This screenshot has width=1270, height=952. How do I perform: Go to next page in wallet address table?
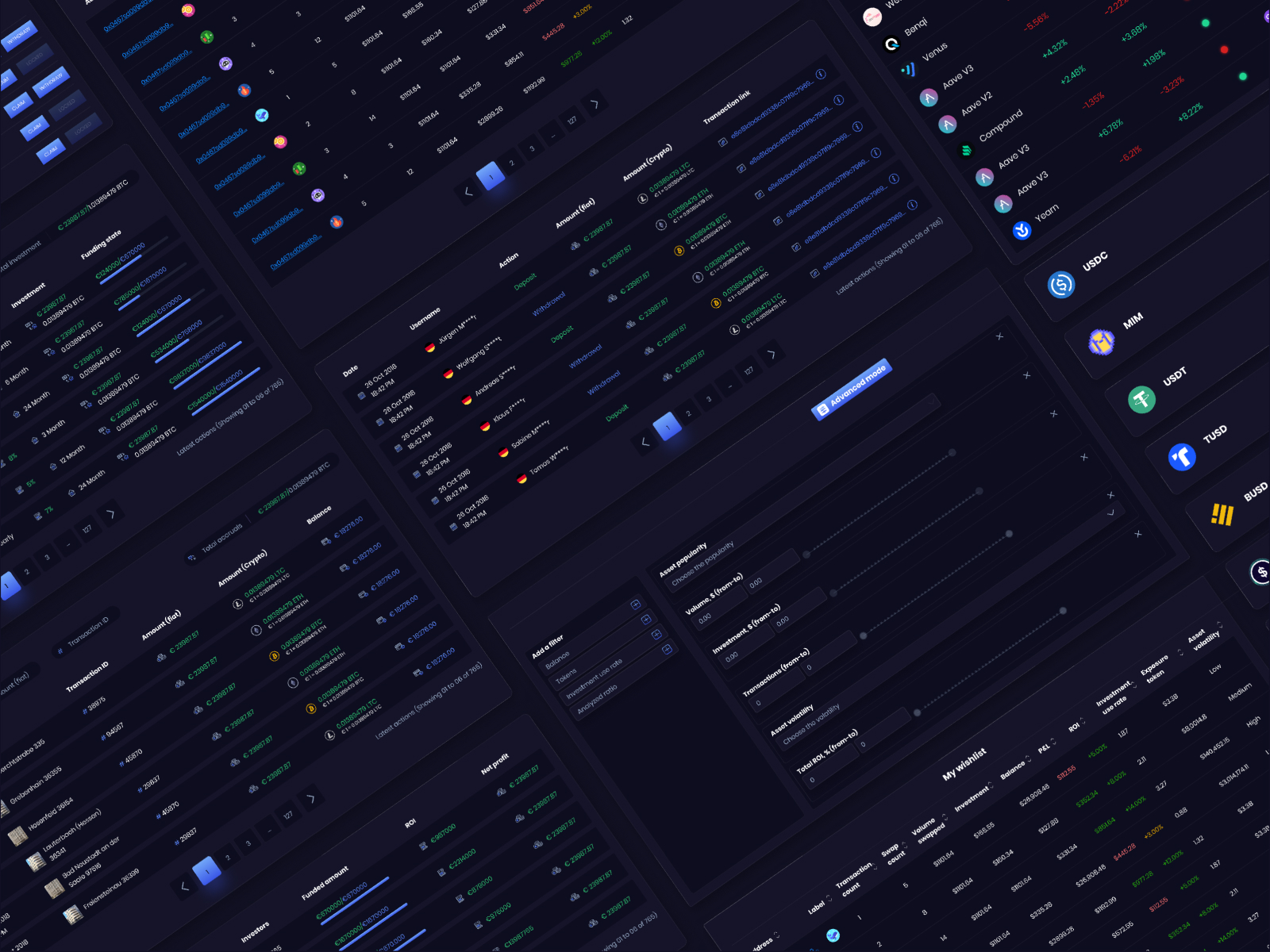594,104
